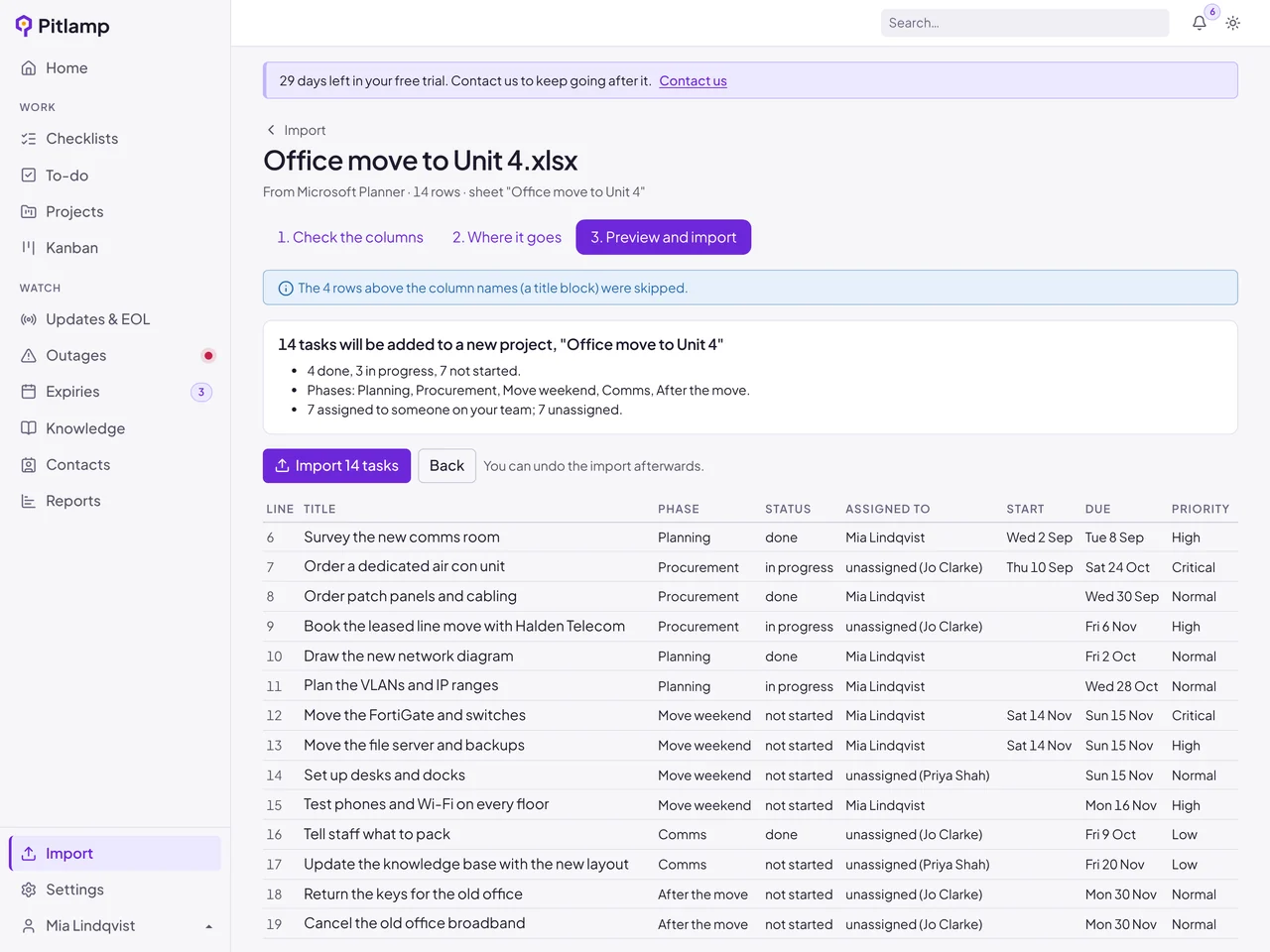Viewport: 1270px width, 952px height.
Task: Open Reports from the sidebar
Action: tap(115, 501)
